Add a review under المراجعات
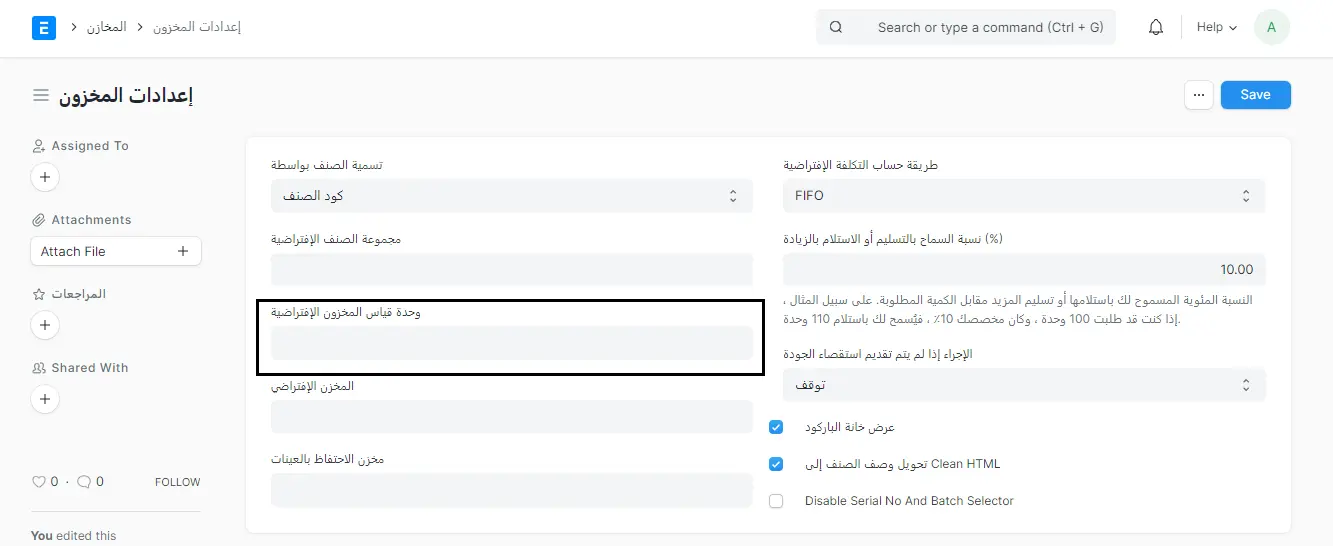The width and height of the screenshot is (1333, 546). coord(45,326)
